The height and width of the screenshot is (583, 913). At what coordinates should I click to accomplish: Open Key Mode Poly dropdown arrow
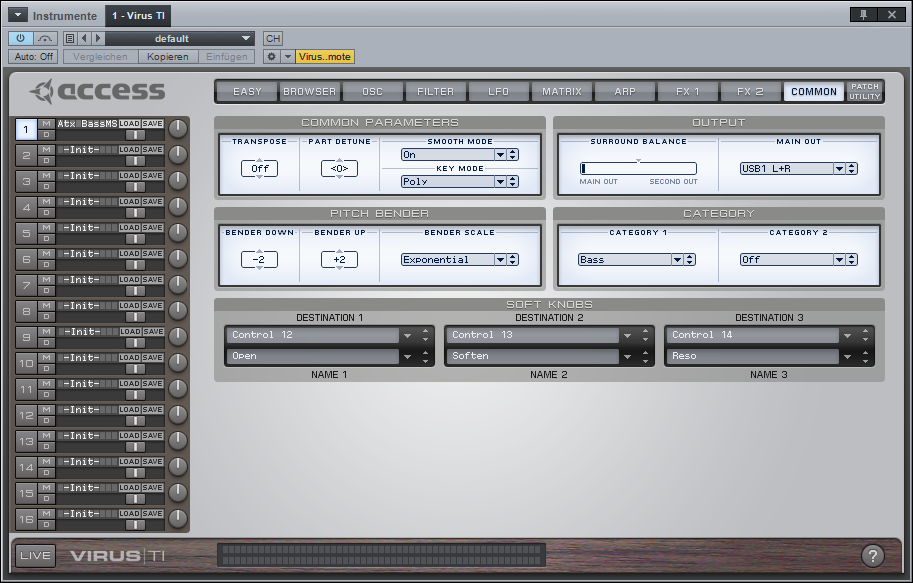coord(500,181)
